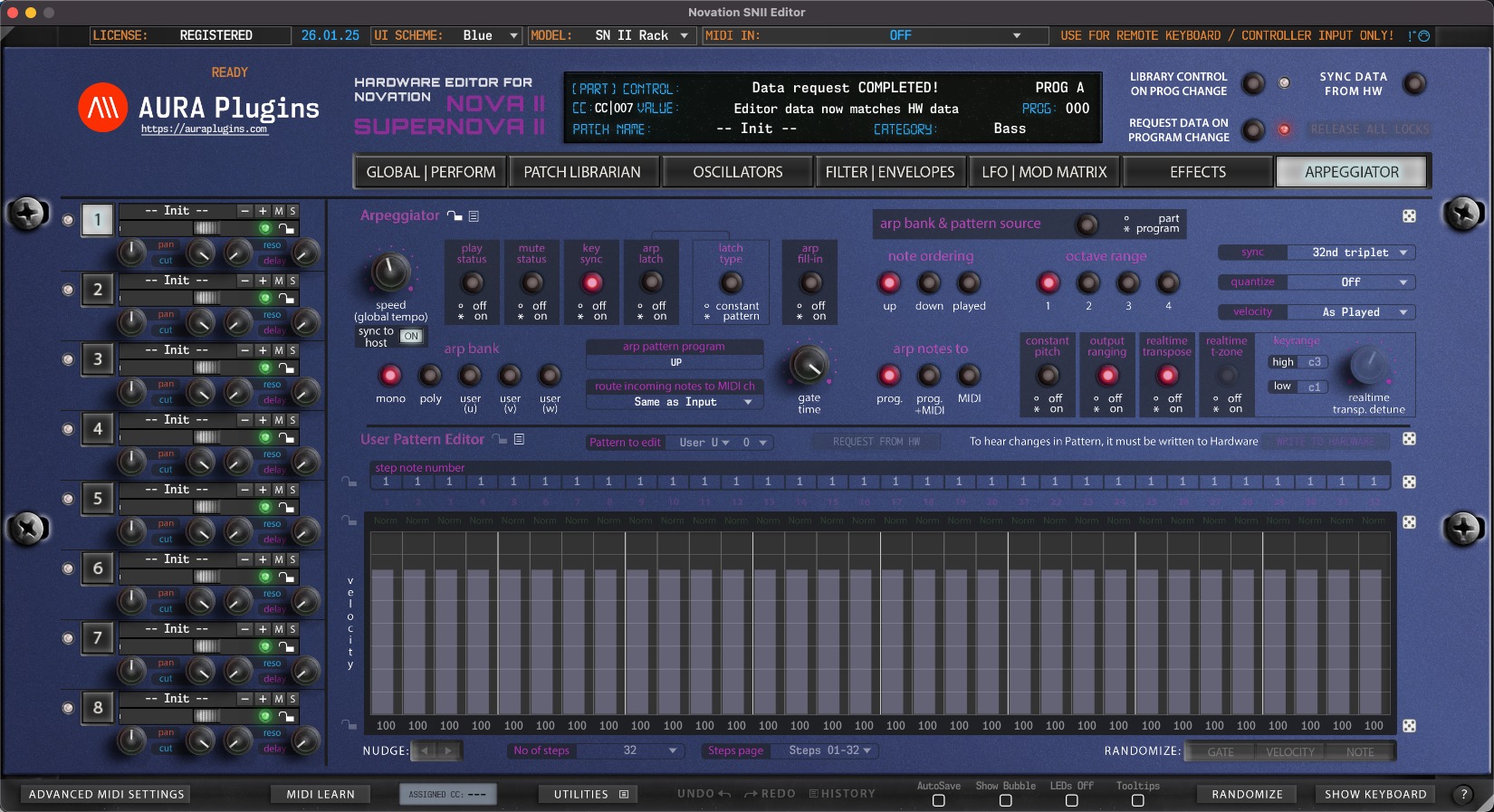Click the Show Keyboard button
The height and width of the screenshot is (812, 1494).
[1374, 794]
